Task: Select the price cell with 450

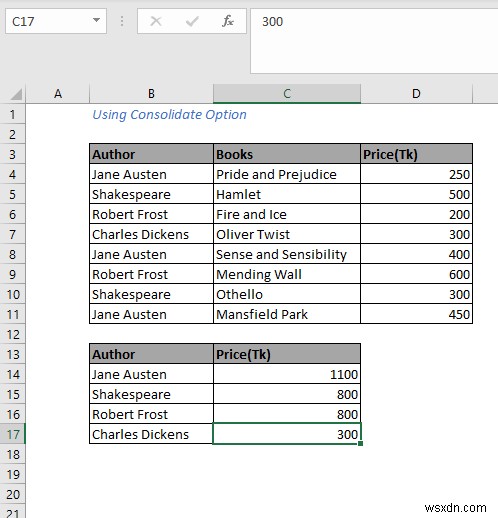Action: pyautogui.click(x=416, y=314)
